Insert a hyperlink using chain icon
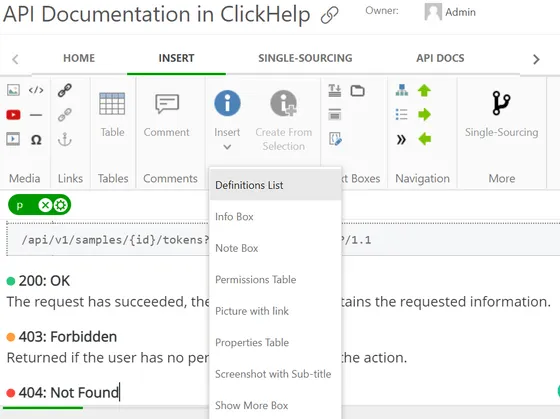Image resolution: width=560 pixels, height=419 pixels. [65, 90]
